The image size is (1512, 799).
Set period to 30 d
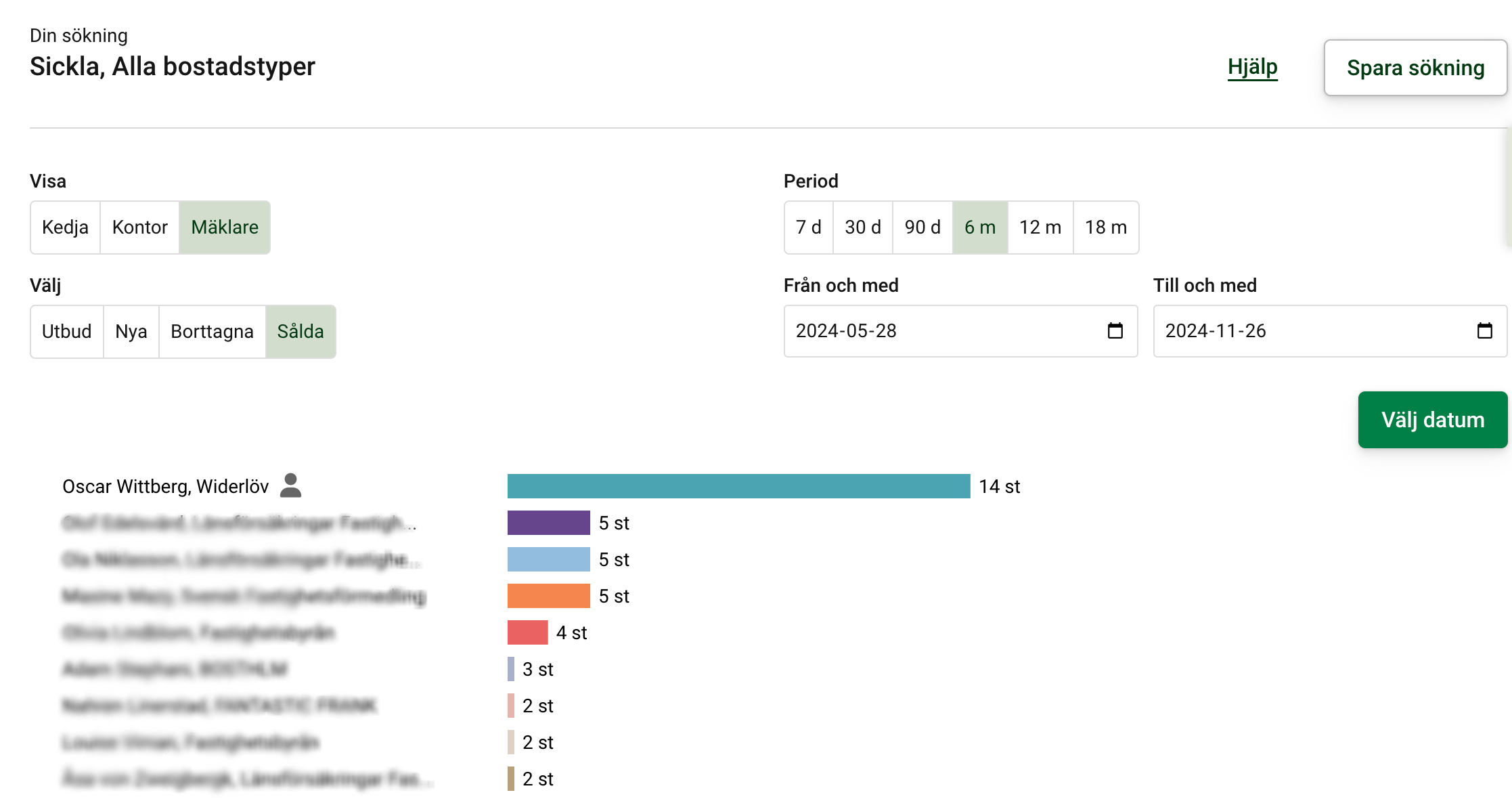863,228
